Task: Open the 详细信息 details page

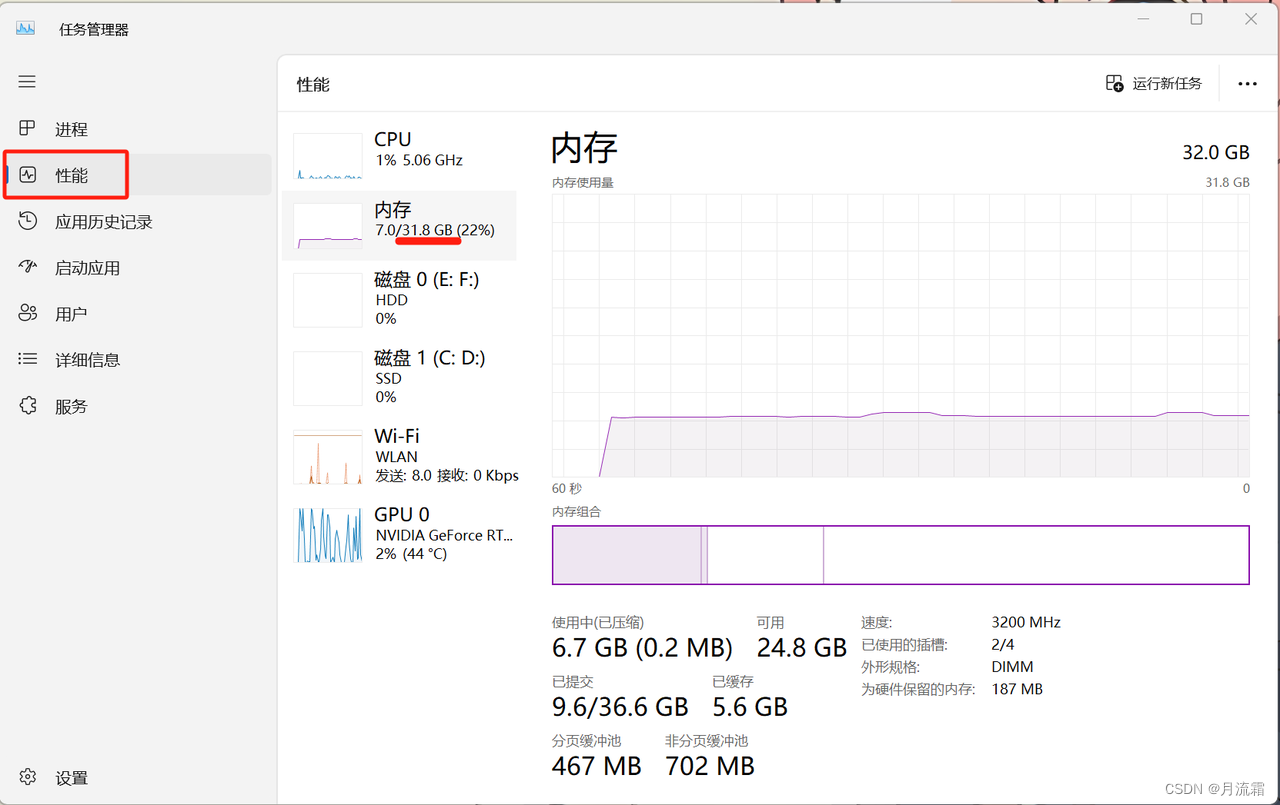Action: tap(138, 360)
